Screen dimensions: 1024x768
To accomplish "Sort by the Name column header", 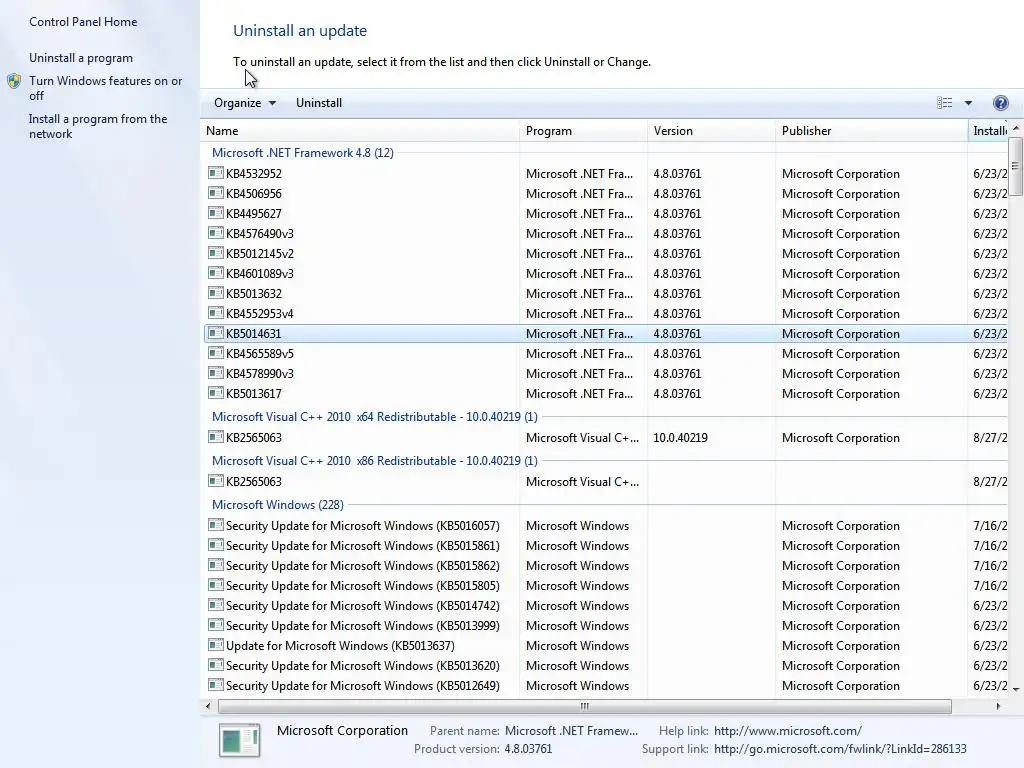I will (360, 131).
